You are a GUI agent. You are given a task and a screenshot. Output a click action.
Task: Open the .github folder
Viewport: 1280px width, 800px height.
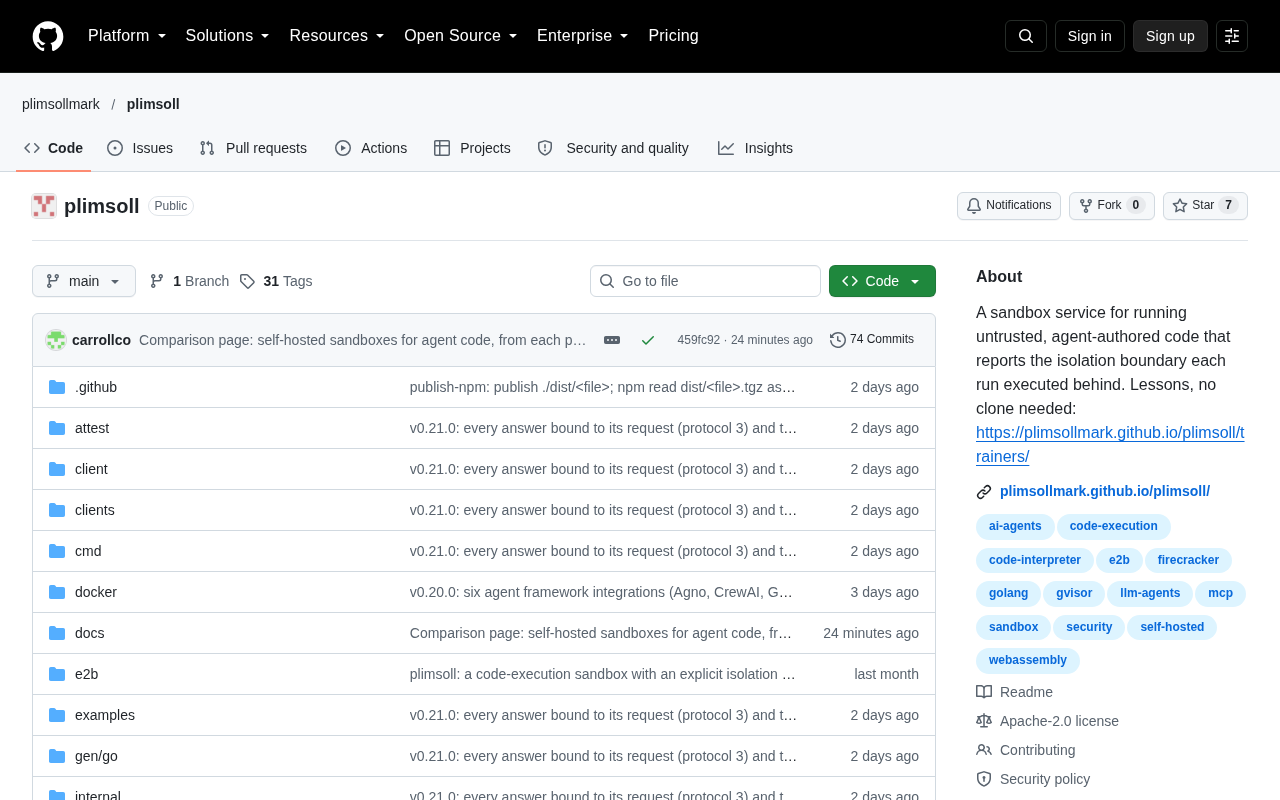pos(96,387)
